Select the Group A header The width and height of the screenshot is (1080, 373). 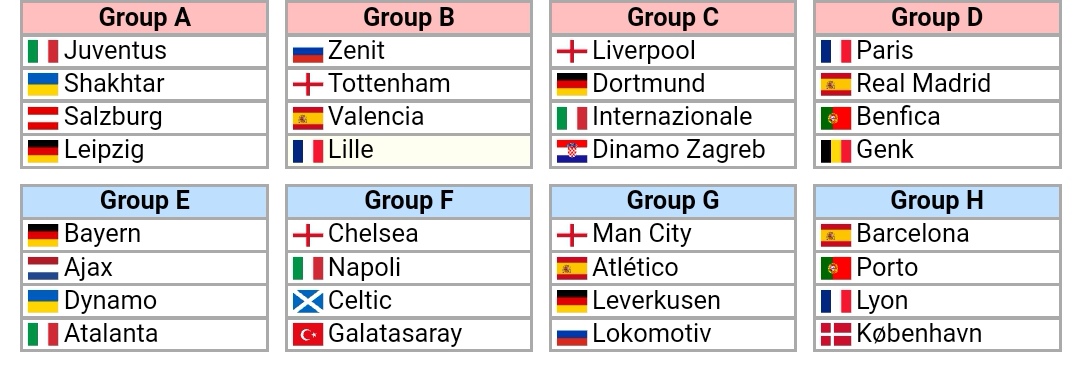coord(145,18)
